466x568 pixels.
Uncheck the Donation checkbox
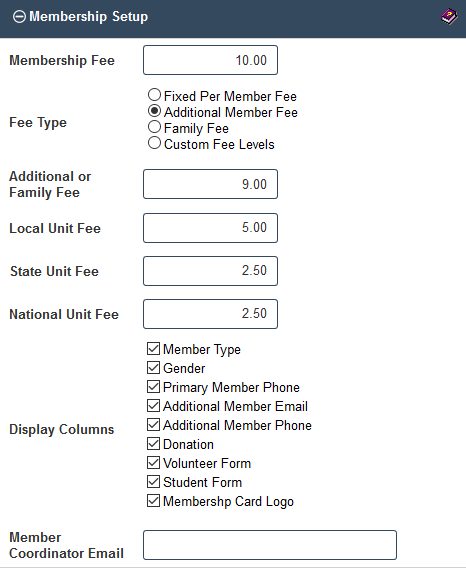154,443
